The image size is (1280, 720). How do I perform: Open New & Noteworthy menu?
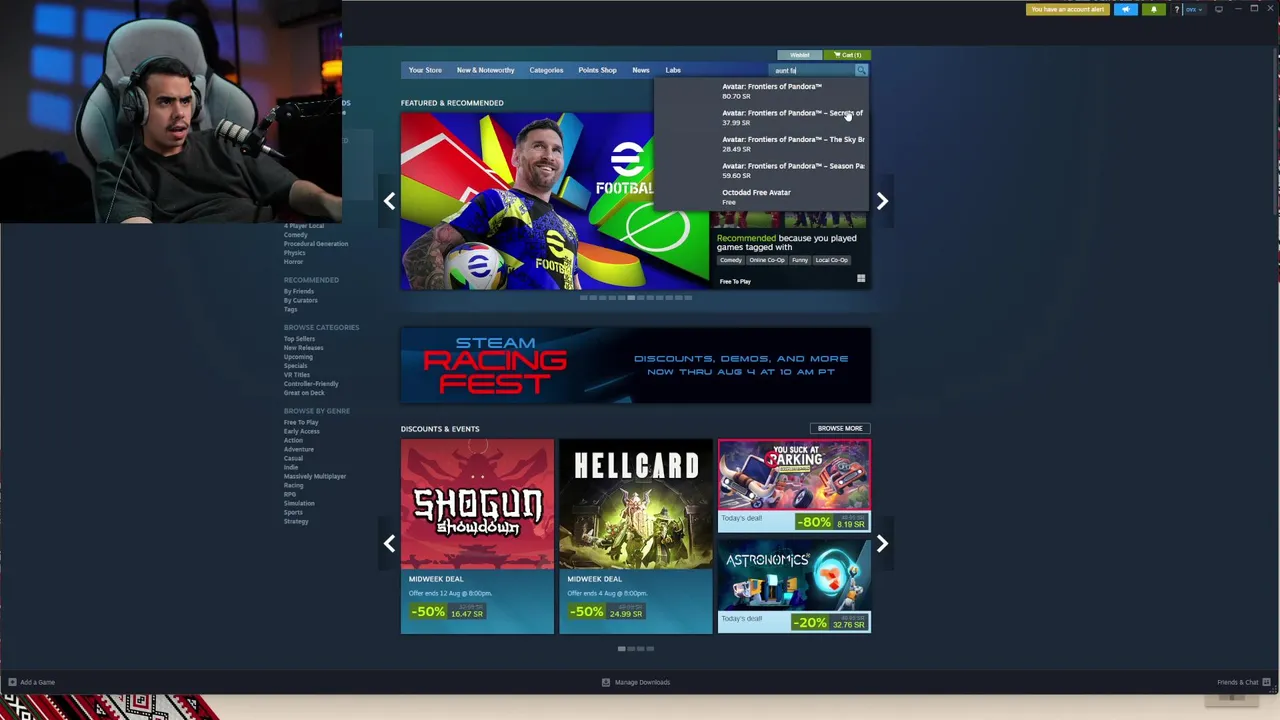point(485,70)
